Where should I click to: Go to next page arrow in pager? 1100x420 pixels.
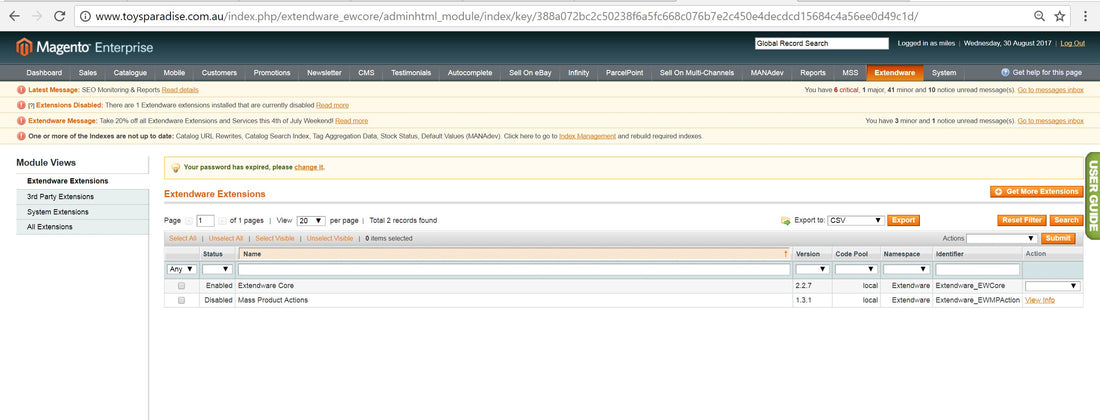click(x=222, y=220)
